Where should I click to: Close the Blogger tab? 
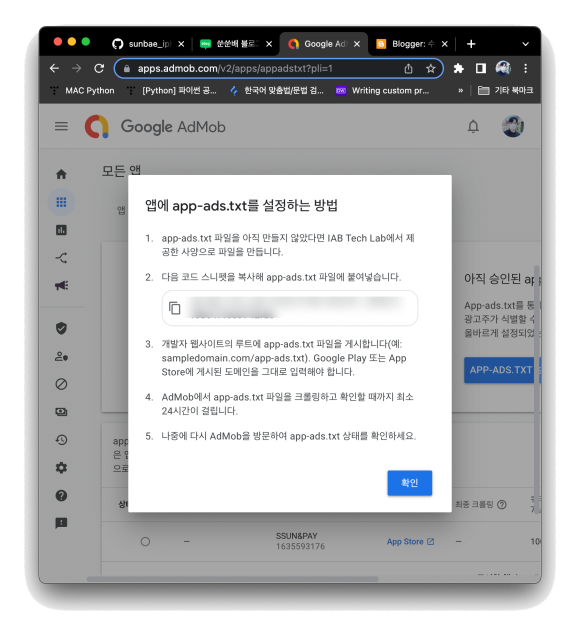[x=445, y=44]
